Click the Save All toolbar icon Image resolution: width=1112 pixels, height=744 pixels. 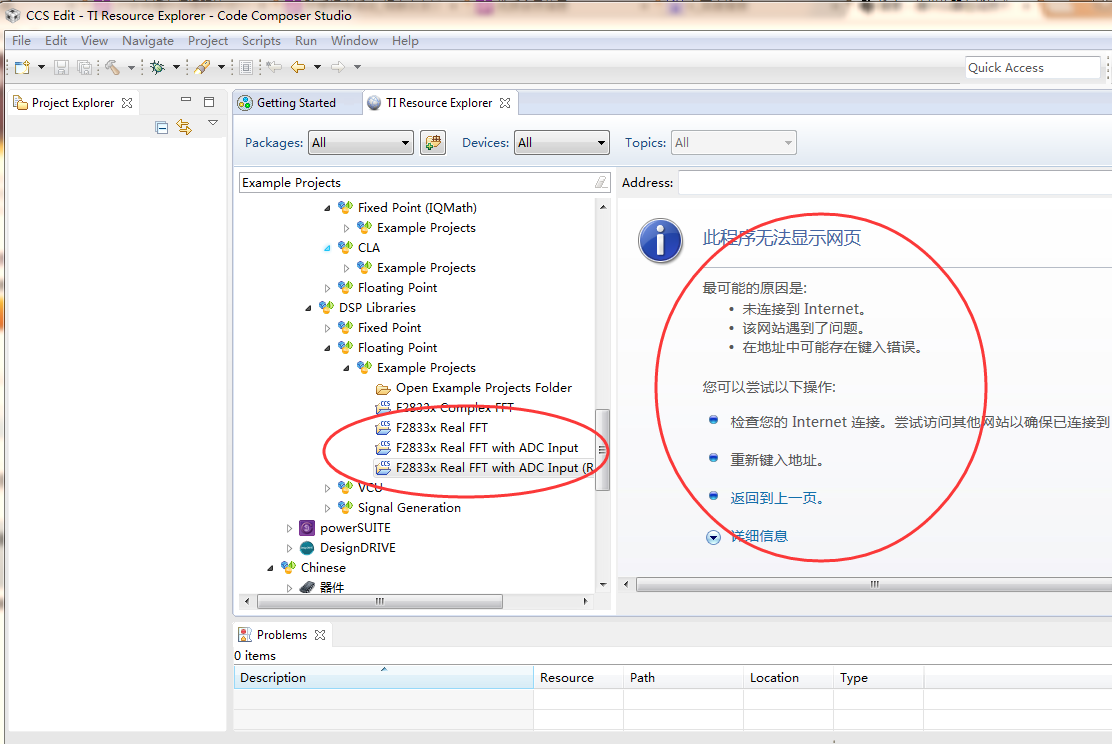click(84, 67)
